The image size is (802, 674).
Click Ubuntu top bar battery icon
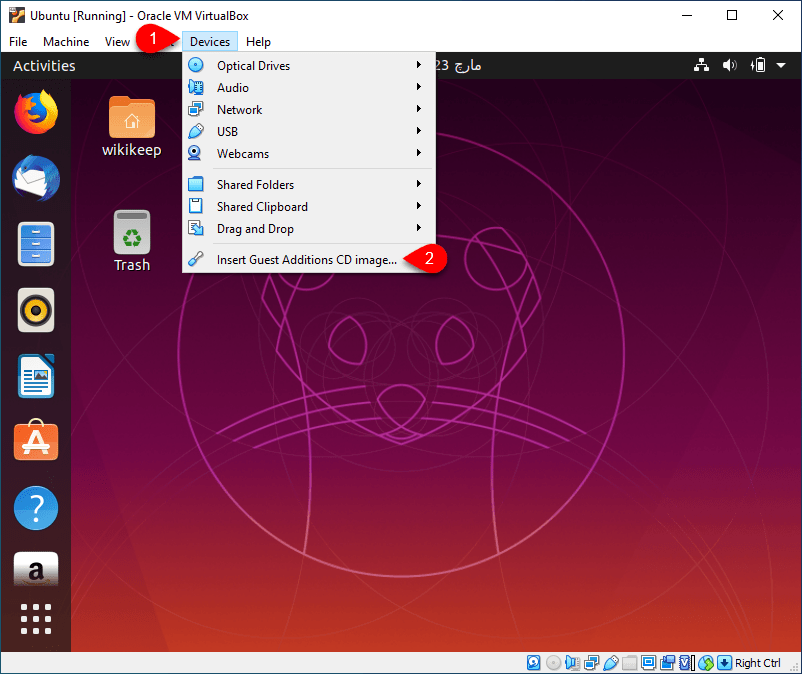pyautogui.click(x=758, y=65)
